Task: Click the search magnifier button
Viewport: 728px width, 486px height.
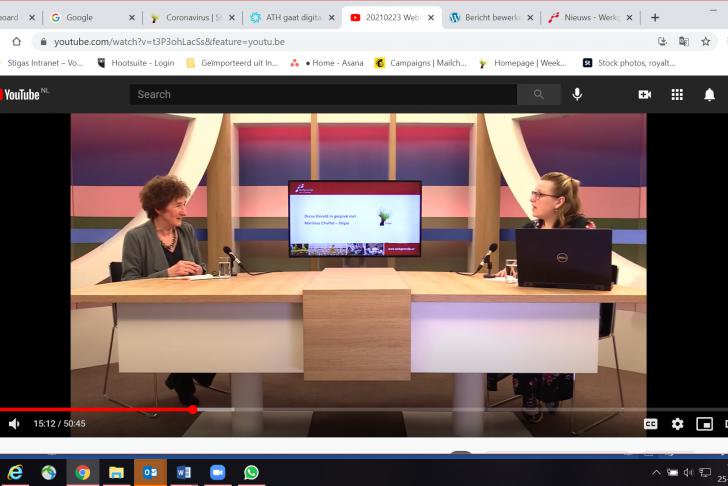Action: [x=539, y=94]
